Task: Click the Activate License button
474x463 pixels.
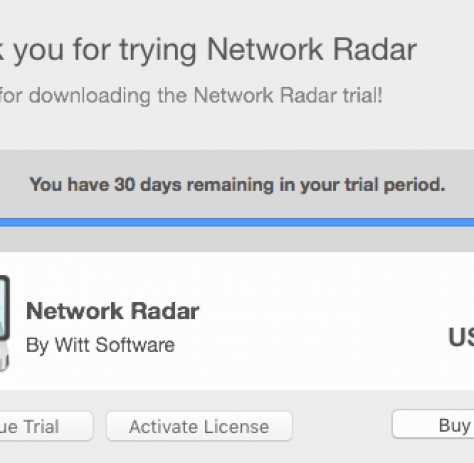Action: tap(199, 426)
